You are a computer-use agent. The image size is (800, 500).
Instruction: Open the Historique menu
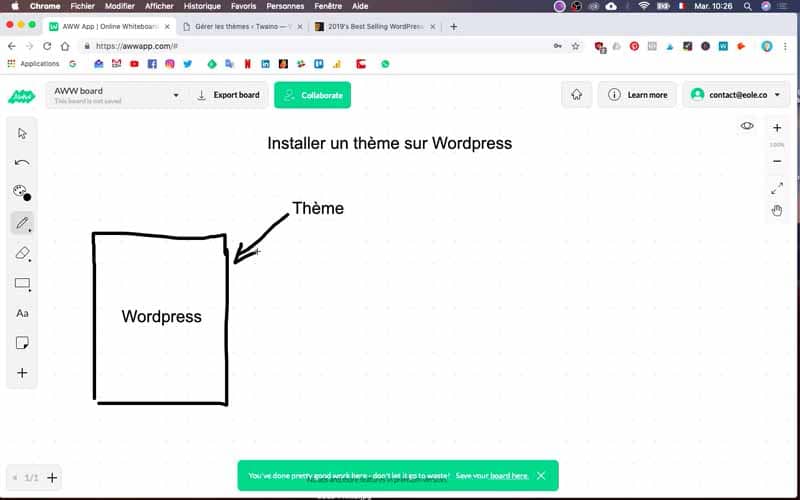[202, 6]
